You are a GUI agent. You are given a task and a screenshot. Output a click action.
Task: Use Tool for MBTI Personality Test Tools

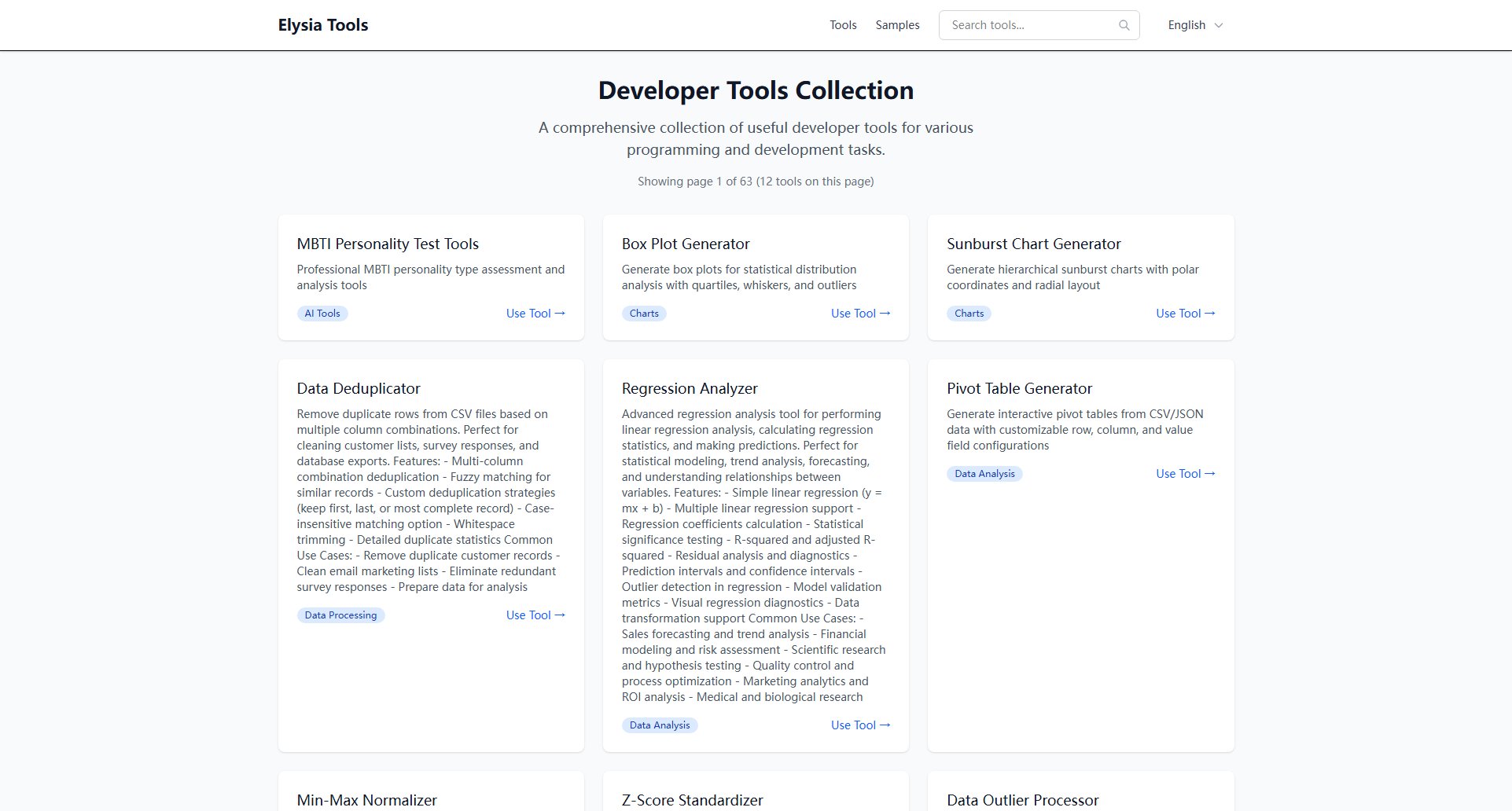click(535, 313)
